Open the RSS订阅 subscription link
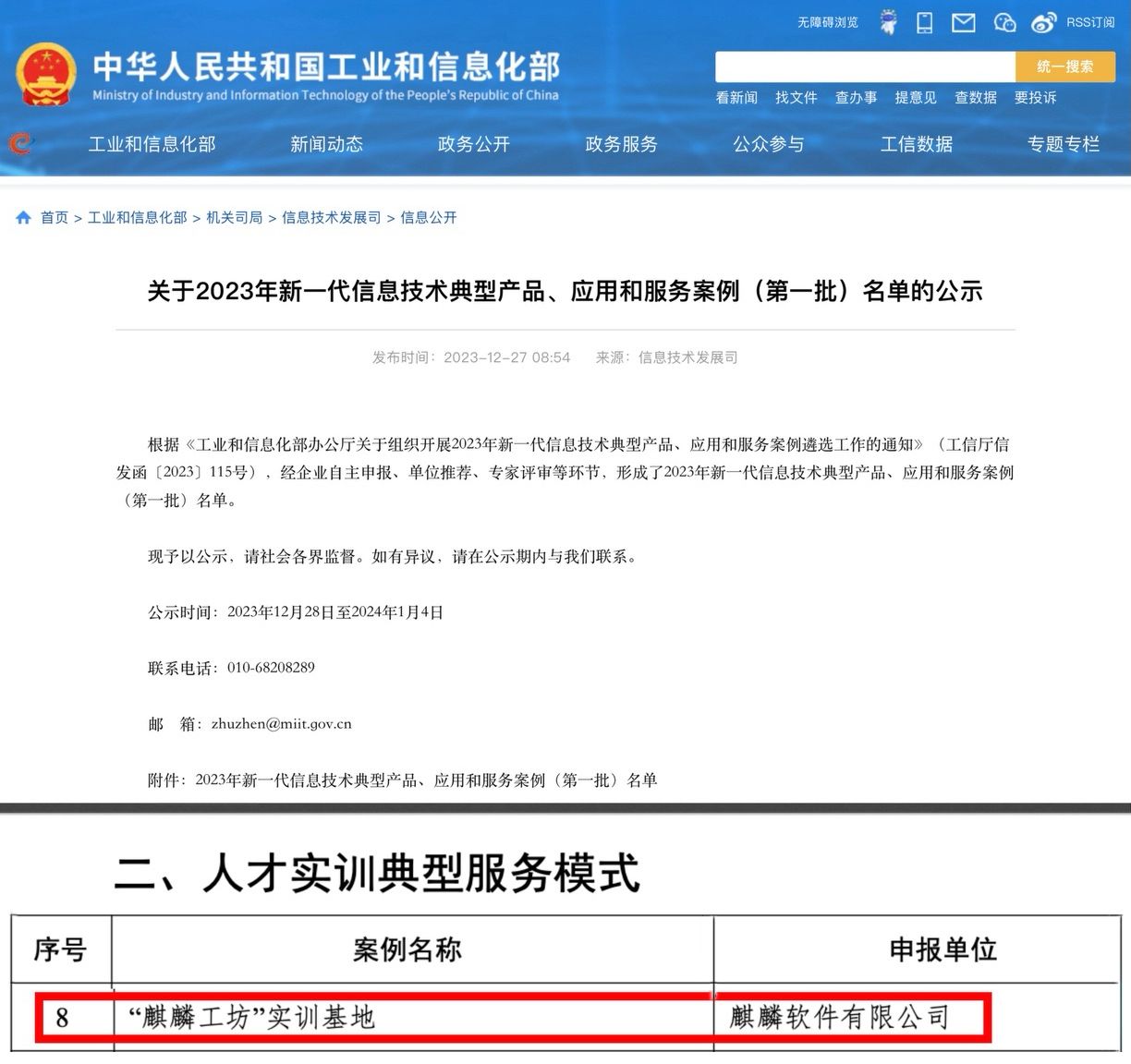1131x1064 pixels. 1090,22
